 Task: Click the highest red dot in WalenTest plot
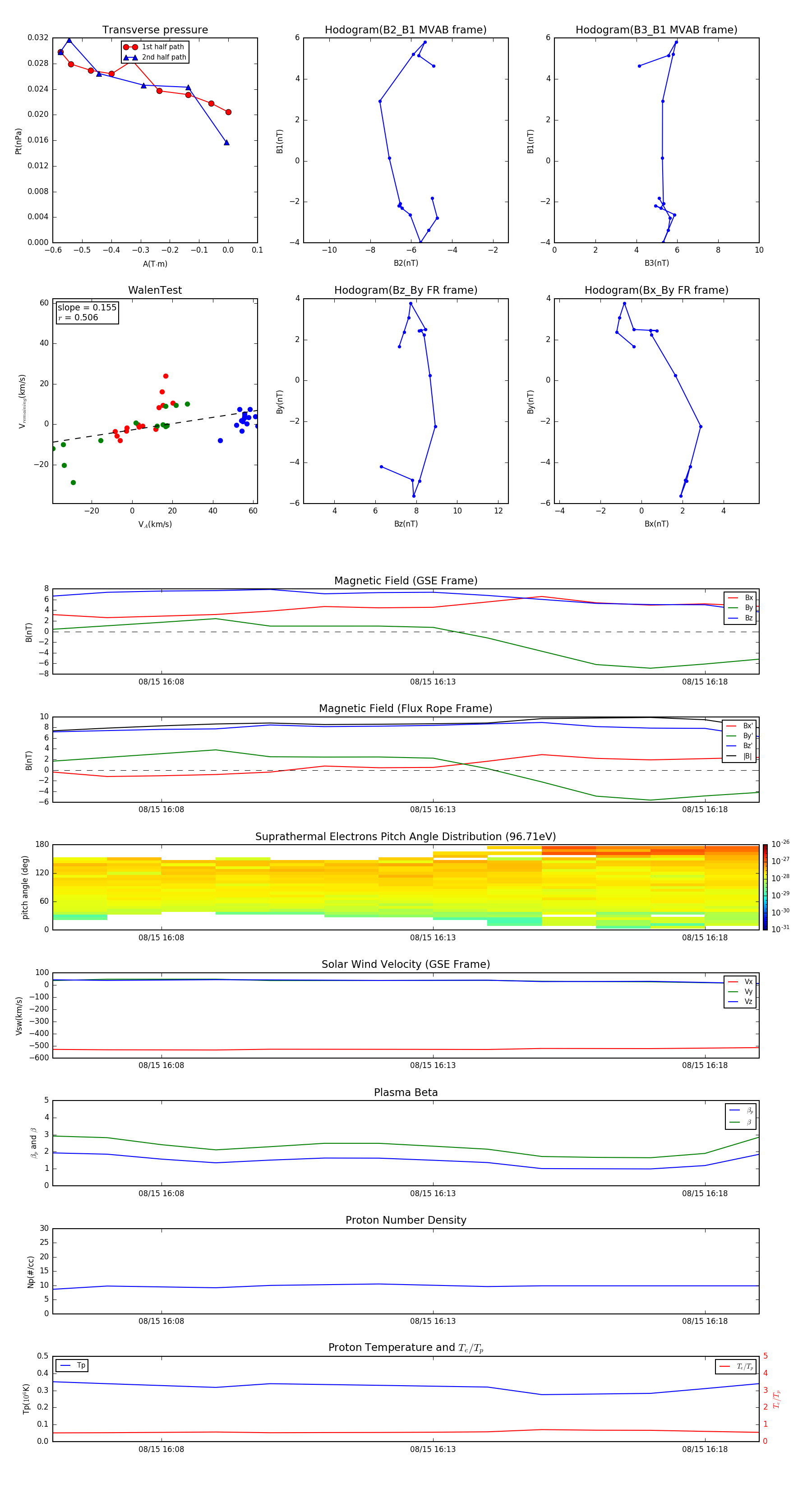(x=166, y=376)
